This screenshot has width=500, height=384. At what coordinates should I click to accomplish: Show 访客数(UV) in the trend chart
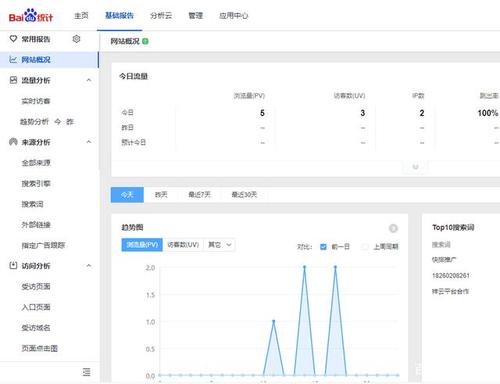pos(183,245)
